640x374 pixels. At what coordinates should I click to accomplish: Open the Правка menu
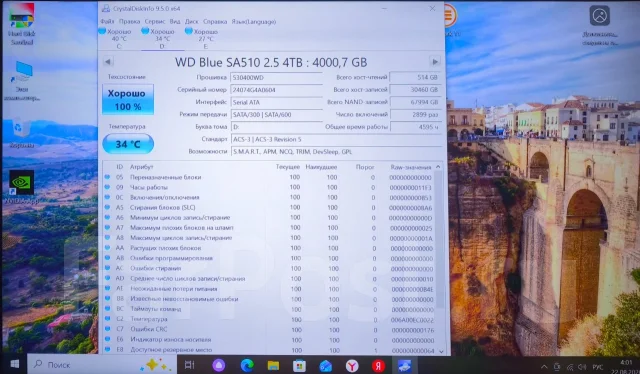coord(129,22)
